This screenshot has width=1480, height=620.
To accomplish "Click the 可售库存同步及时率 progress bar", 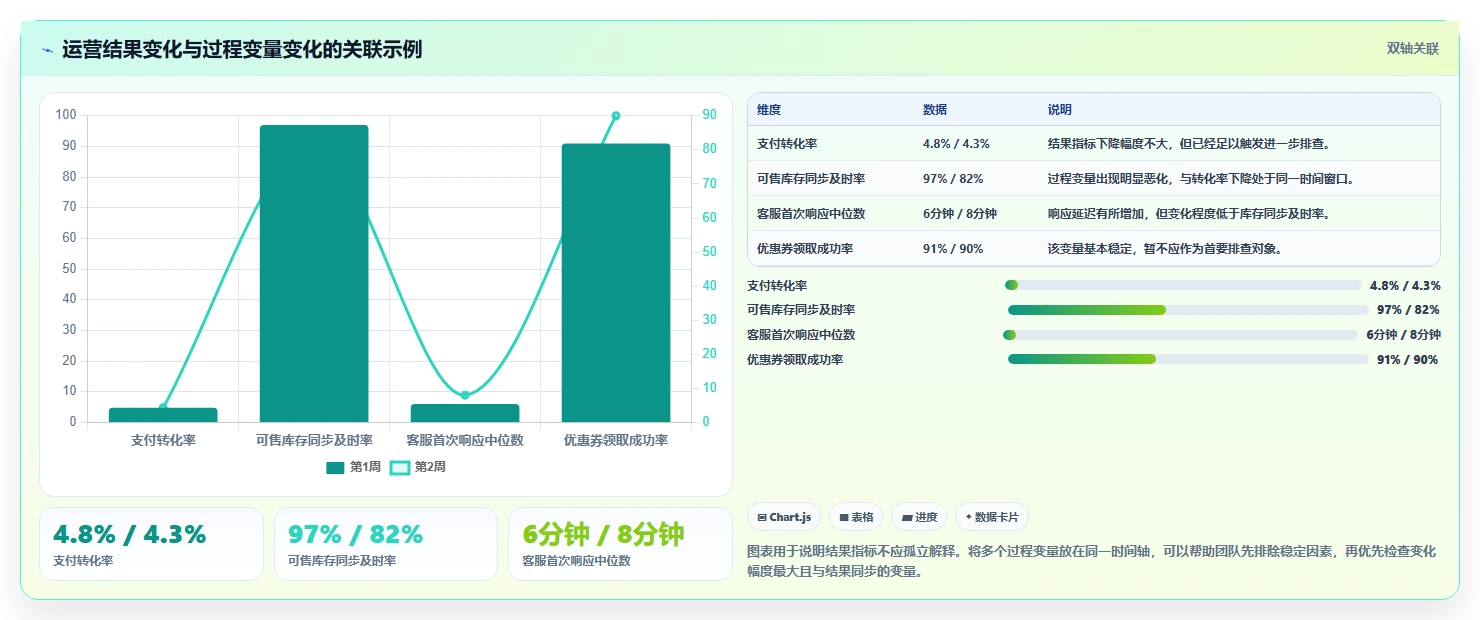I will (x=1186, y=310).
